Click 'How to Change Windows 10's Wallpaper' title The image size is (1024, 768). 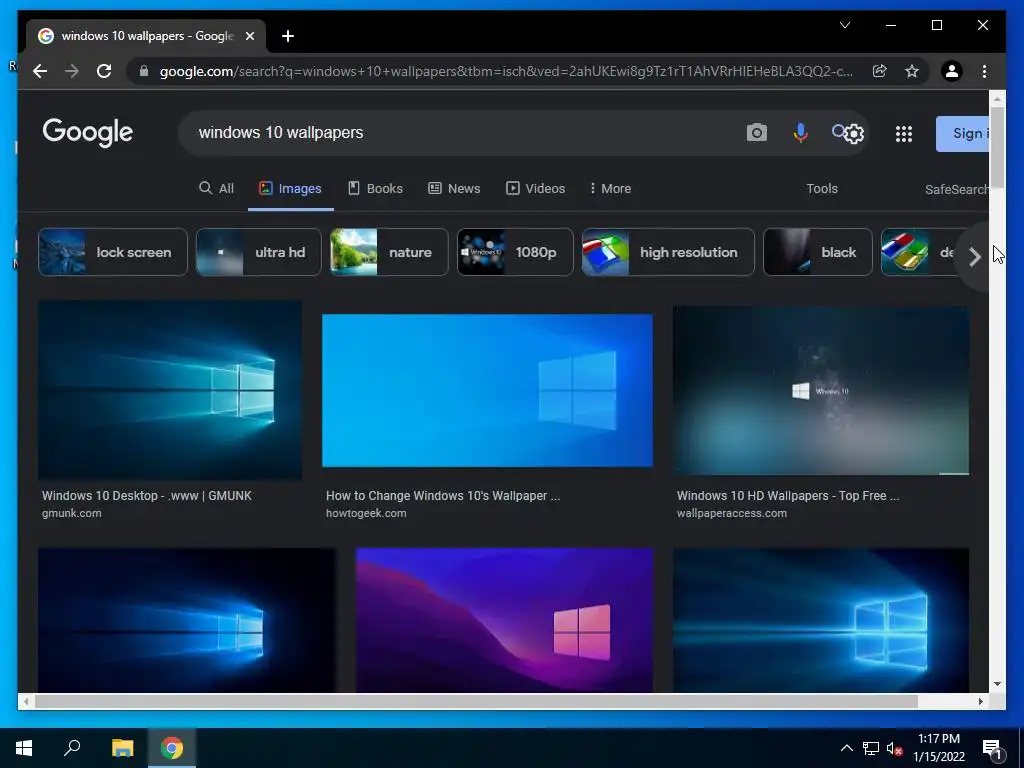(443, 496)
